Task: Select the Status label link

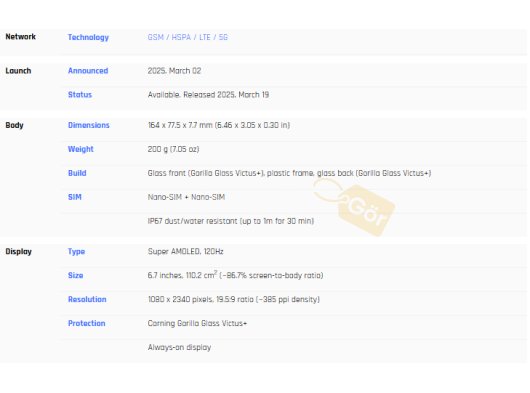Action: tap(80, 95)
